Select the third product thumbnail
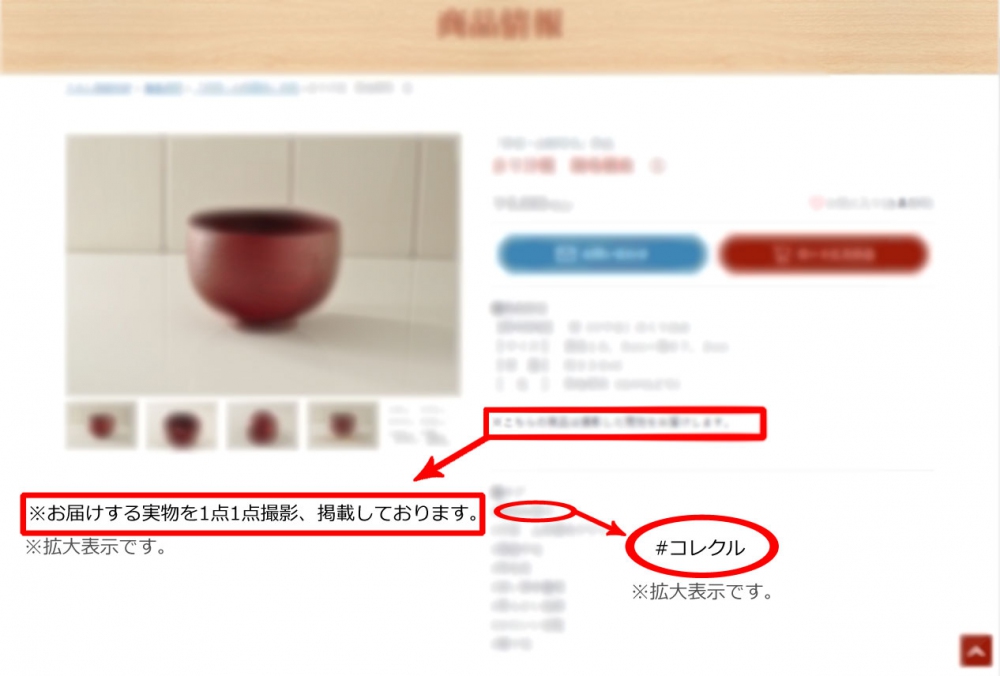Viewport: 1000px width, 676px height. point(262,425)
